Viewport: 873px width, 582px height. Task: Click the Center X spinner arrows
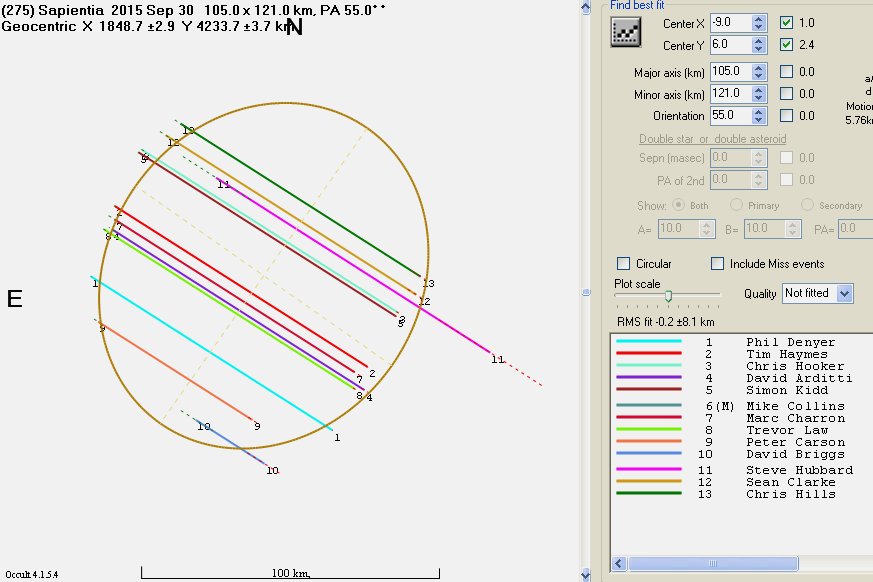pyautogui.click(x=758, y=22)
